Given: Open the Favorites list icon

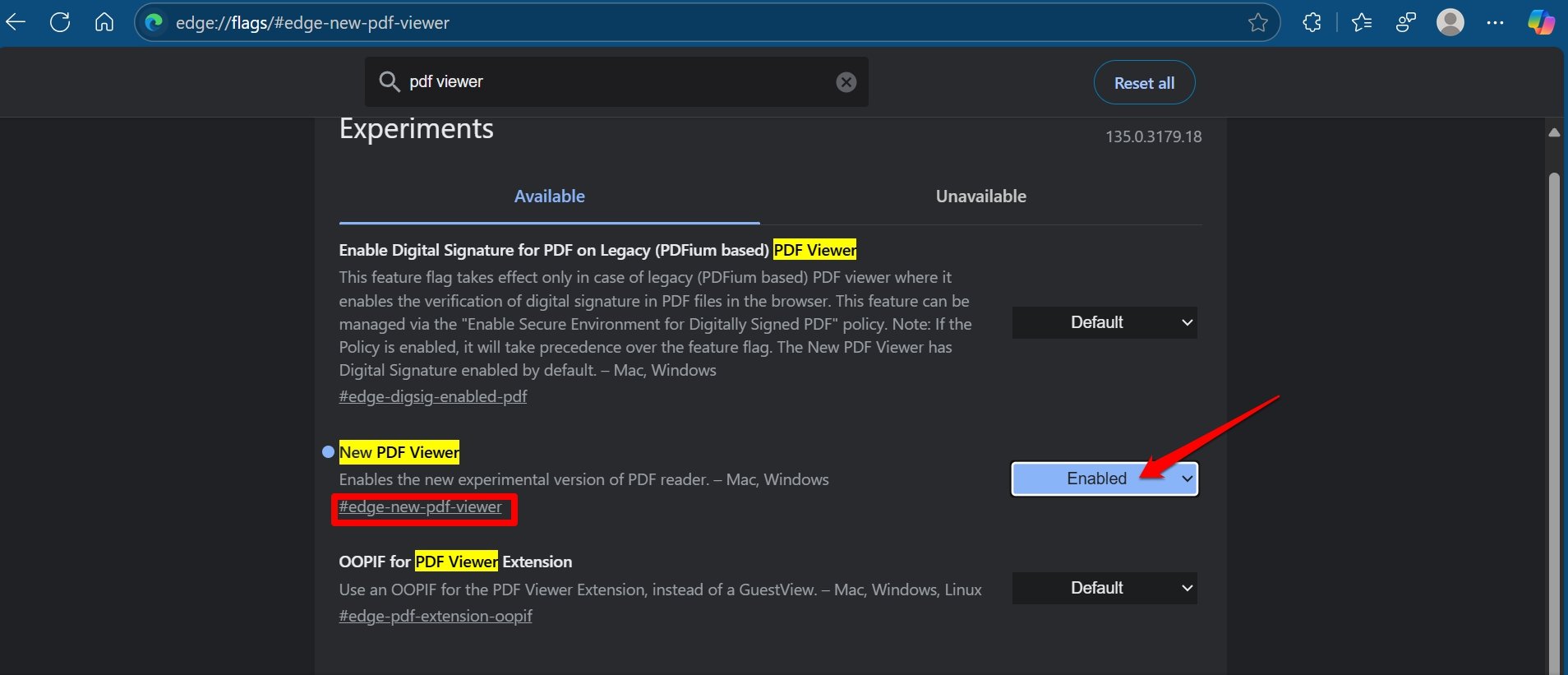Looking at the screenshot, I should pyautogui.click(x=1362, y=22).
